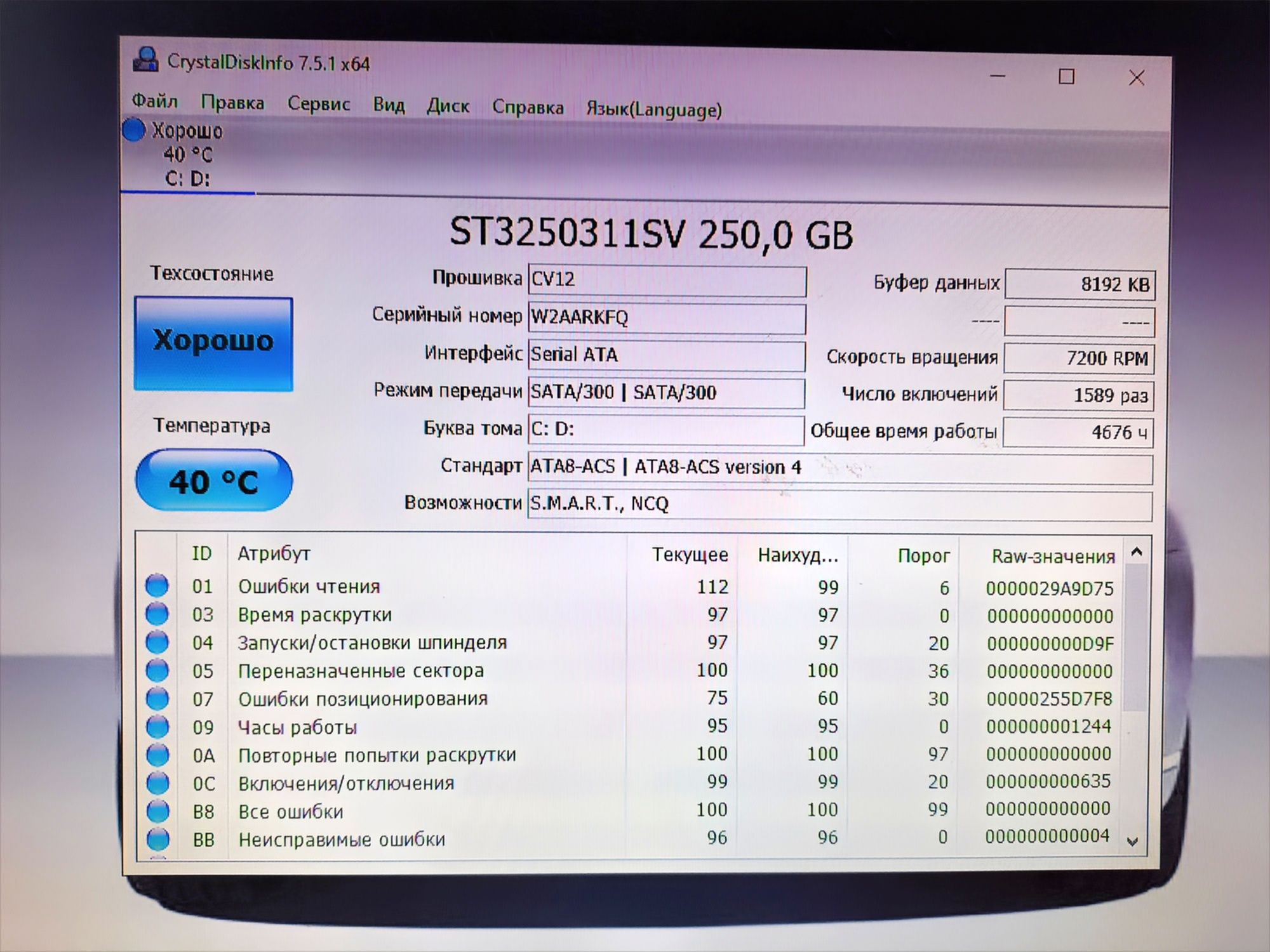The width and height of the screenshot is (1270, 952).
Task: Click the Наихуд... column header
Action: (x=798, y=556)
